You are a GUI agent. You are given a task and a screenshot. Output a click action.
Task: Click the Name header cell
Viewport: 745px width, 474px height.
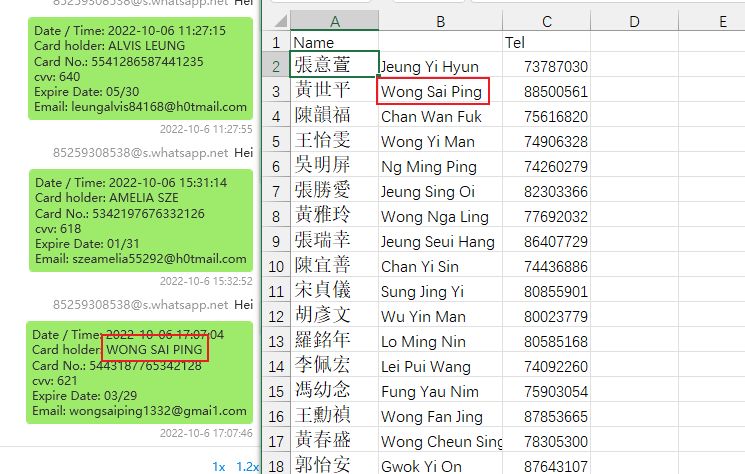pyautogui.click(x=334, y=43)
